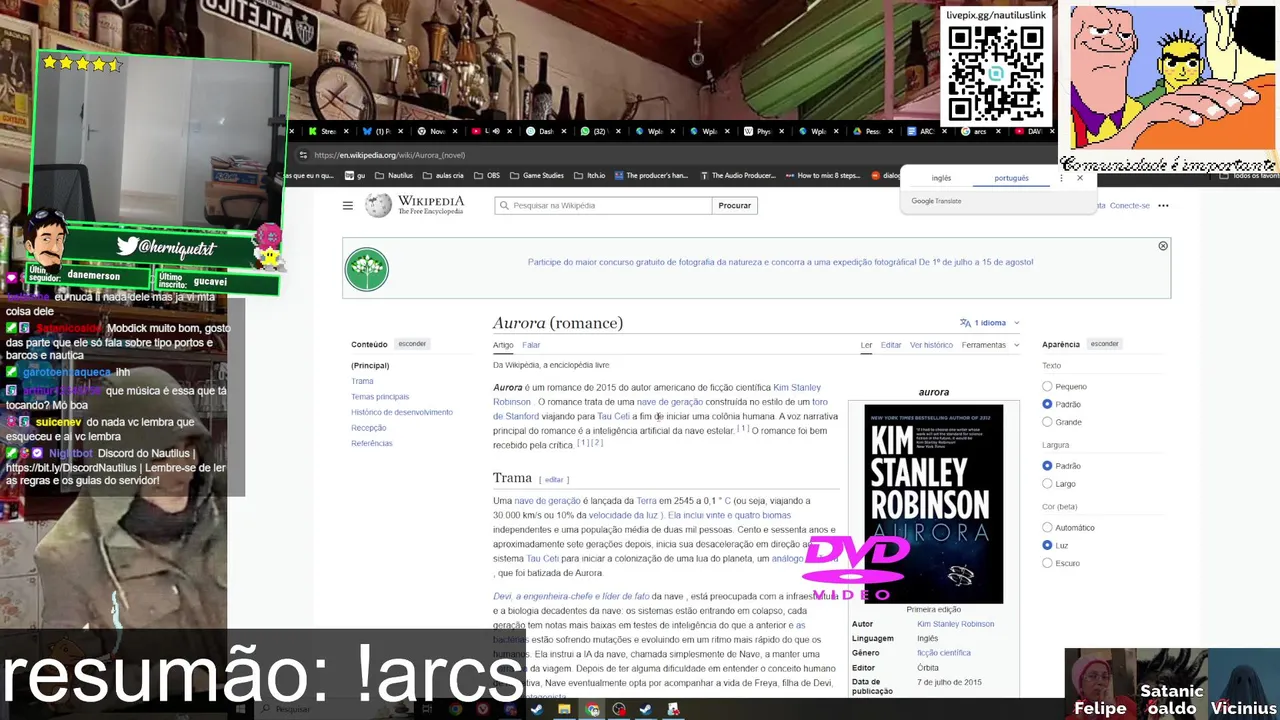Open How to mix 8 steps bookmark
This screenshot has width=1280, height=720.
point(822,175)
